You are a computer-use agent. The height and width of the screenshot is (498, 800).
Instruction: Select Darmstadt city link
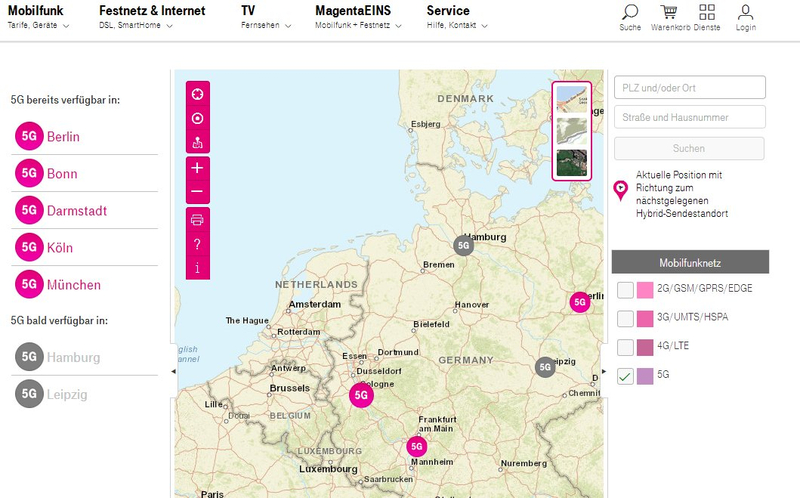tap(77, 210)
